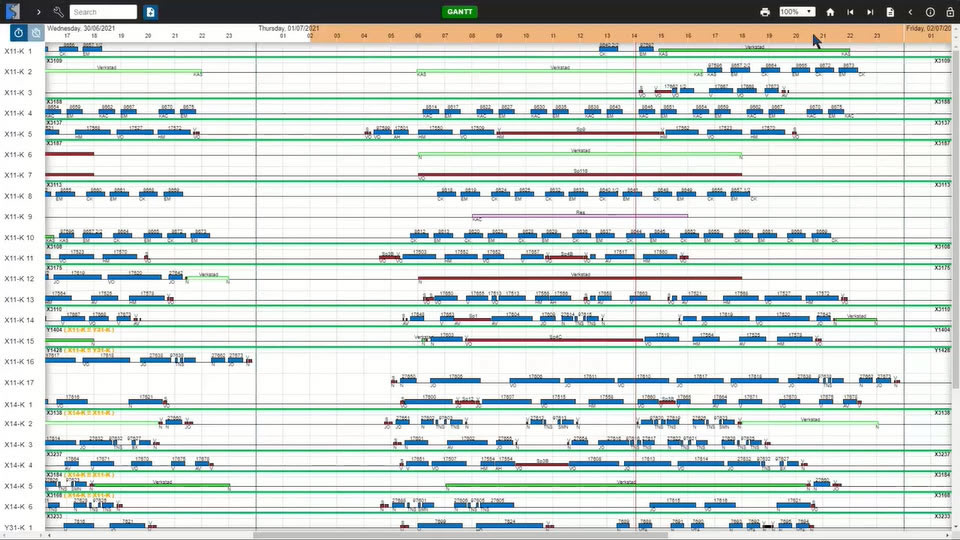Select row X11-K 5
The width and height of the screenshot is (960, 540).
18,134
